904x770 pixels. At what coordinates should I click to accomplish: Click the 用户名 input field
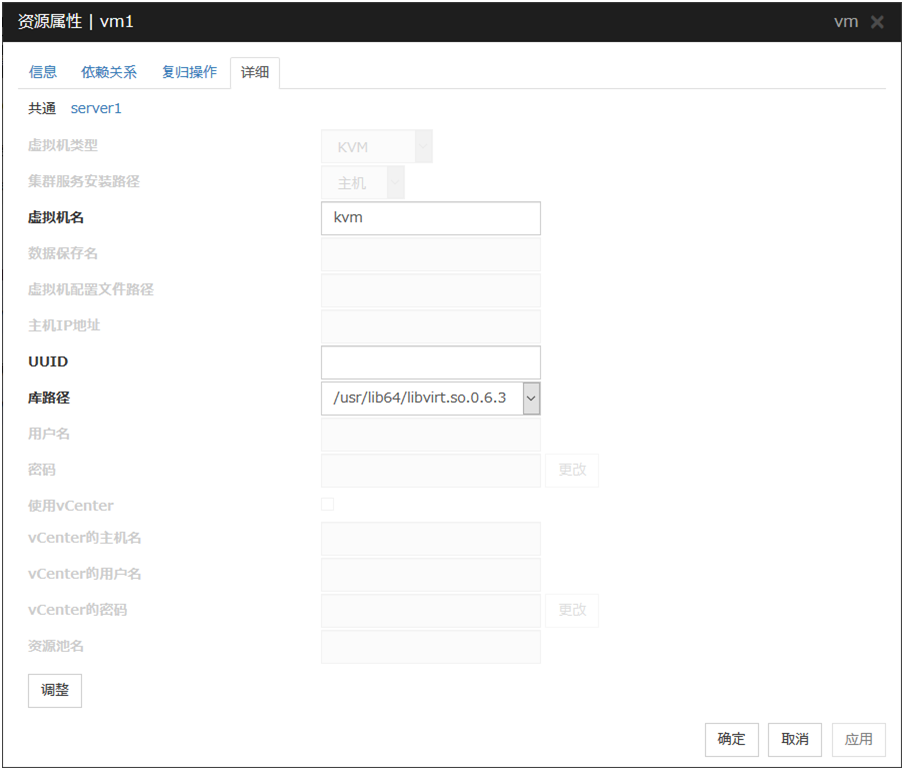pyautogui.click(x=430, y=434)
